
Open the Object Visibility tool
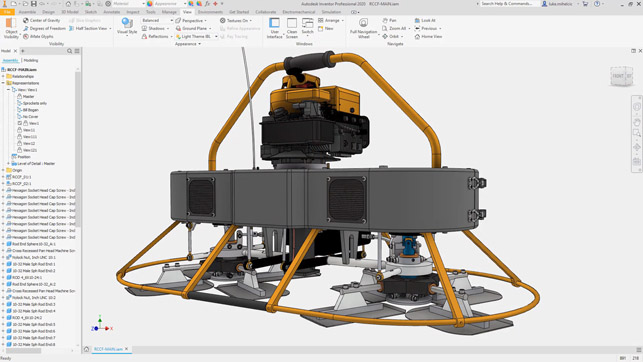(11, 28)
